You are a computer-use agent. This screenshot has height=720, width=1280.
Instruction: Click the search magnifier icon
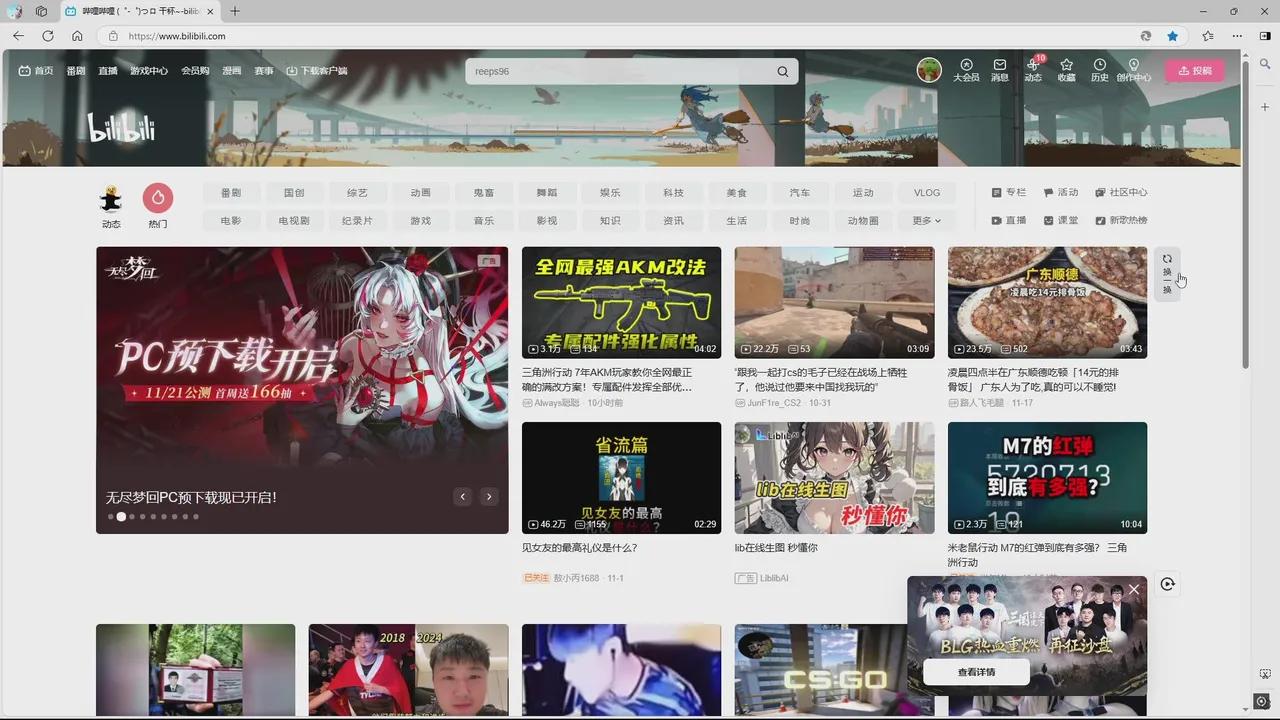coord(783,71)
